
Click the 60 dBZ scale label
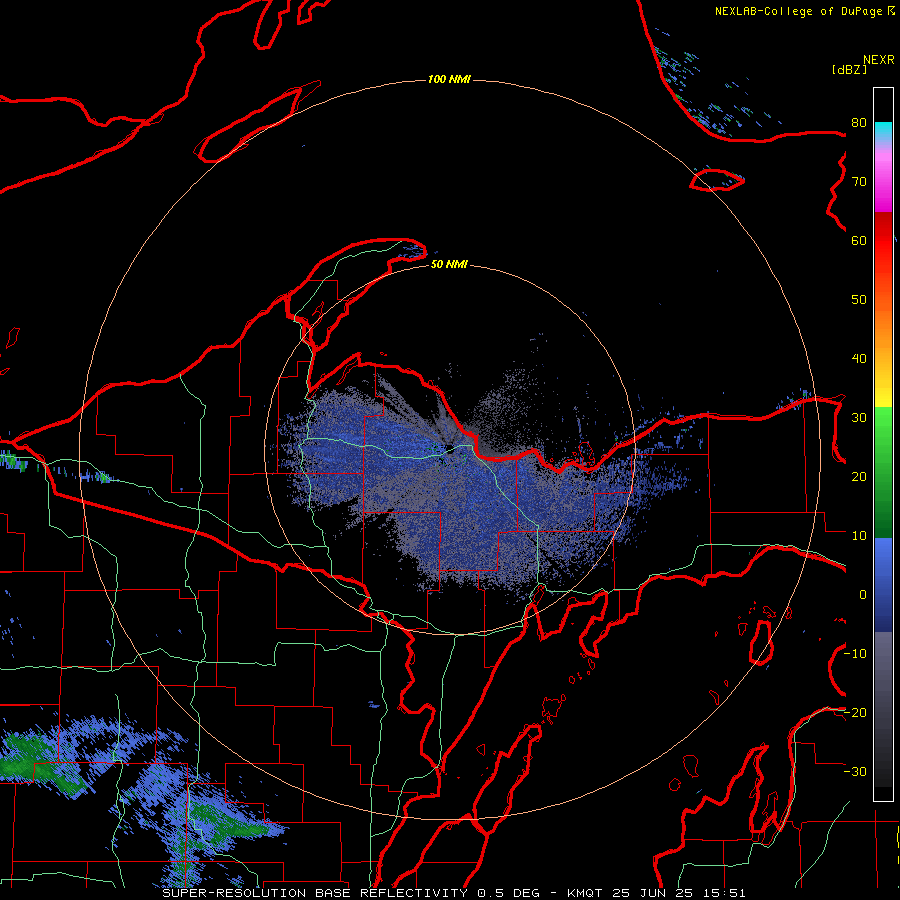(x=859, y=240)
